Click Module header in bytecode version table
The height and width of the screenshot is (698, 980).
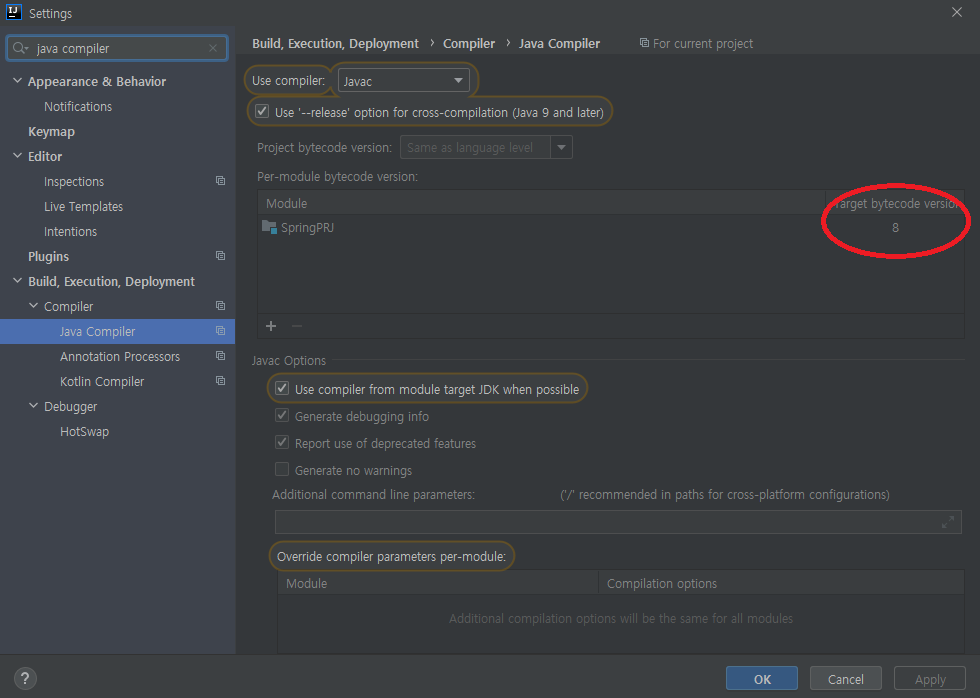(x=541, y=203)
